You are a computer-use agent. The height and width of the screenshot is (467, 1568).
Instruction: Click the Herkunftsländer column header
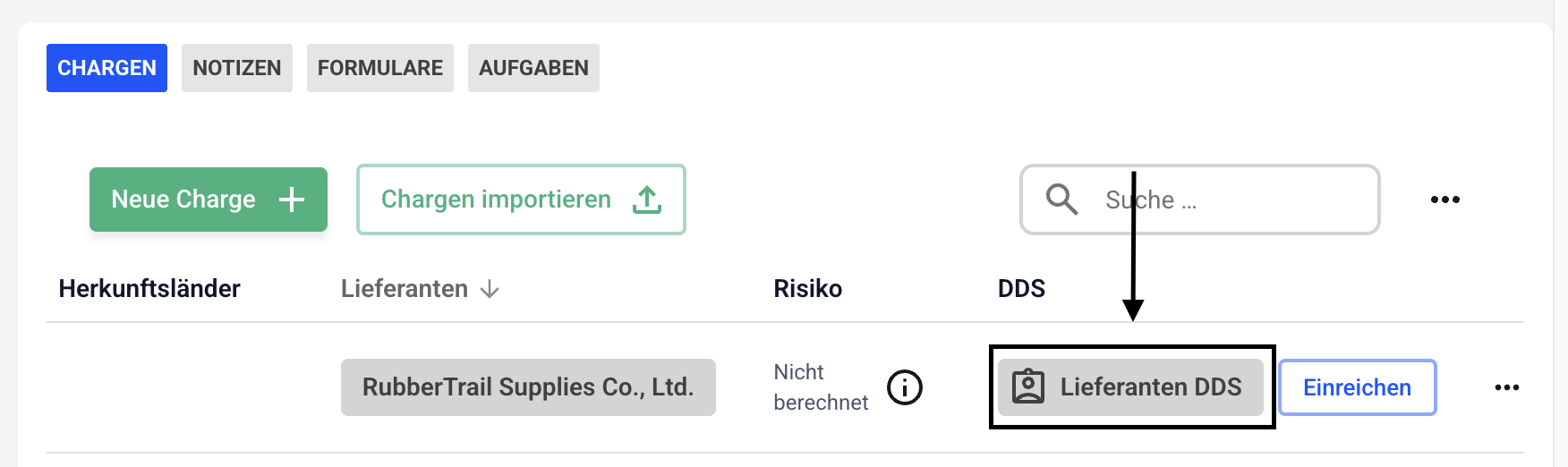[x=149, y=289]
